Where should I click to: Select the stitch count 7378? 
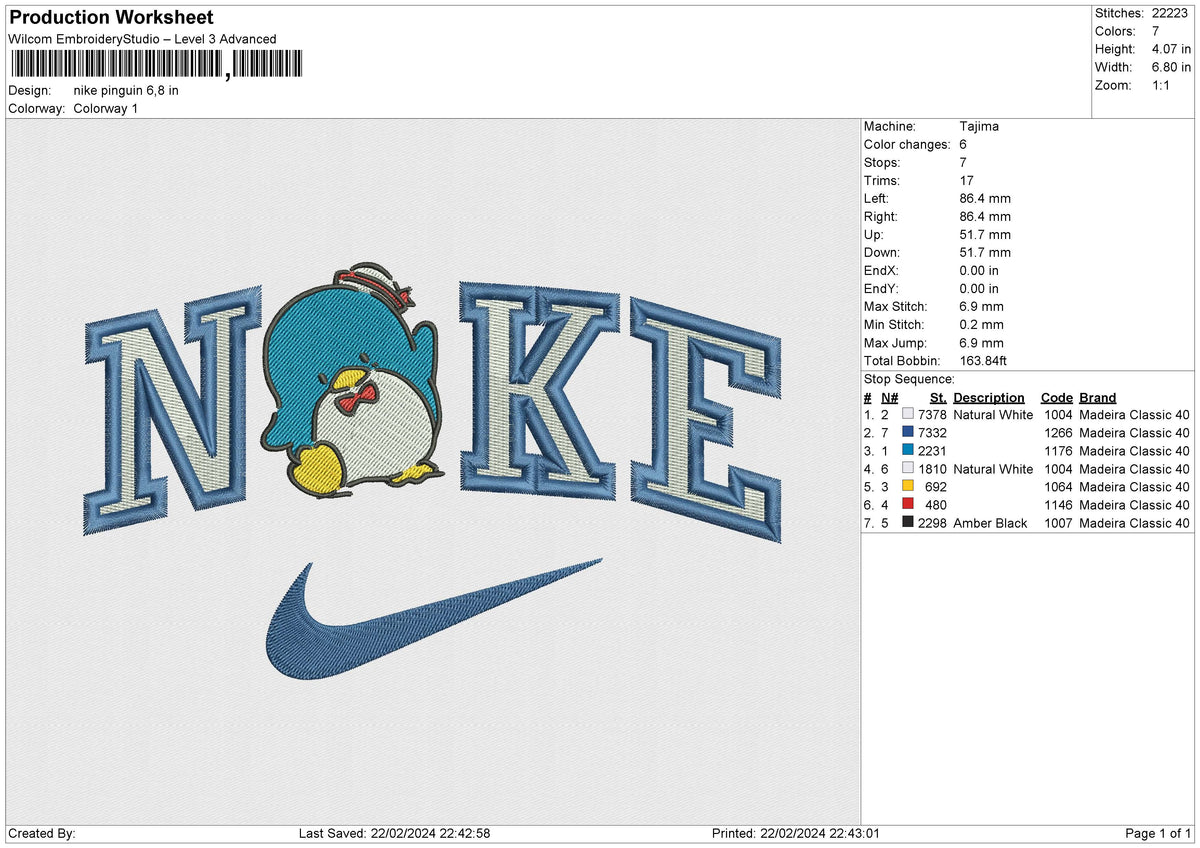(932, 414)
